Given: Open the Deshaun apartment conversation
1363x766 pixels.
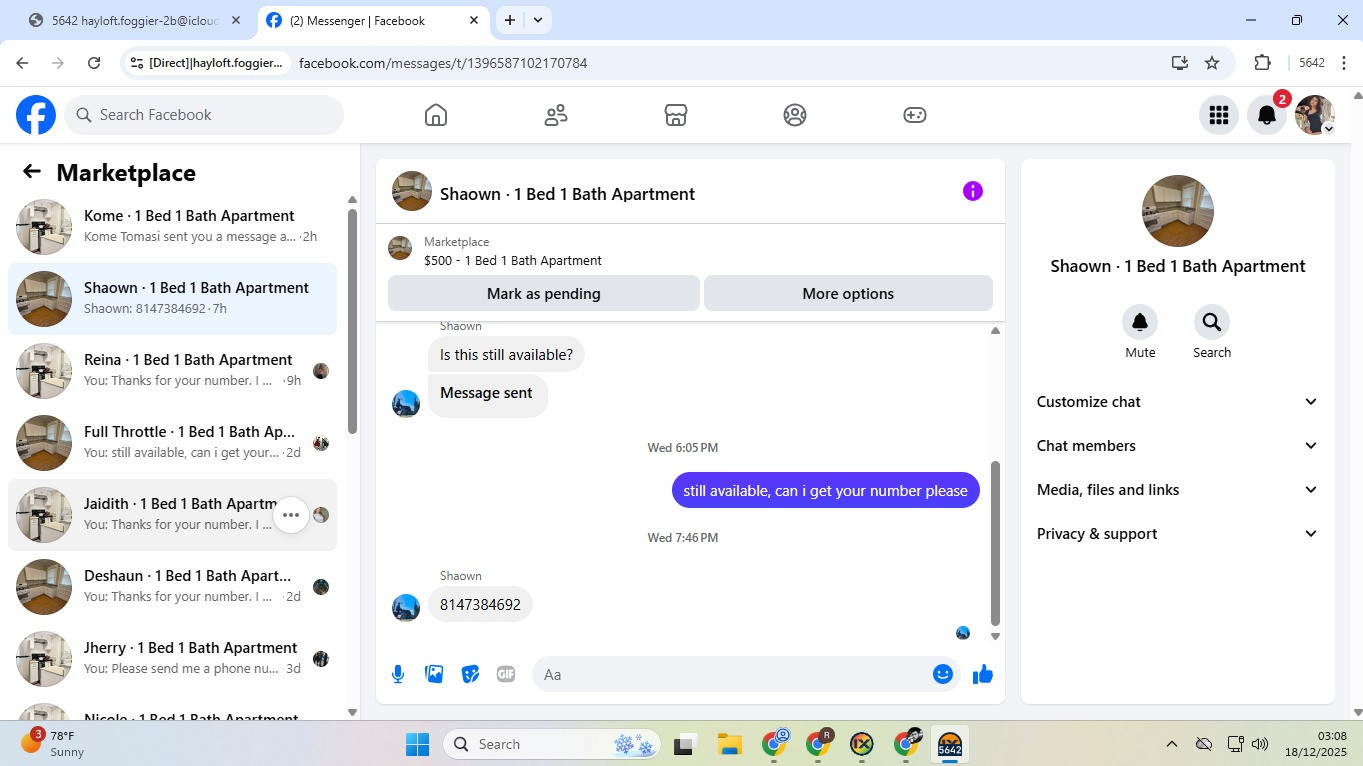Looking at the screenshot, I should click(172, 587).
